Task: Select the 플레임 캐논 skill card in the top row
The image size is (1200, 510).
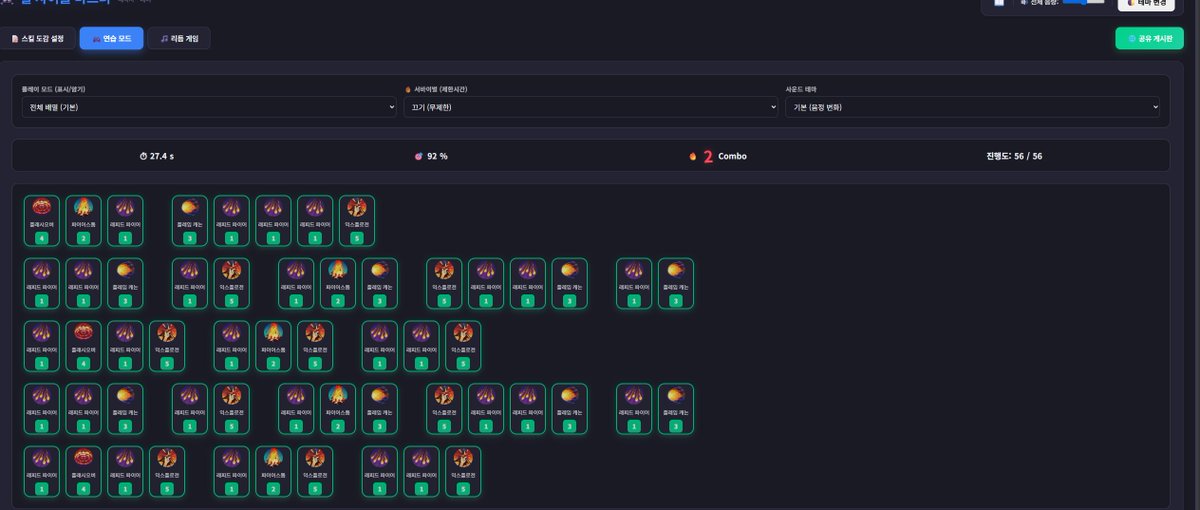Action: tap(190, 221)
